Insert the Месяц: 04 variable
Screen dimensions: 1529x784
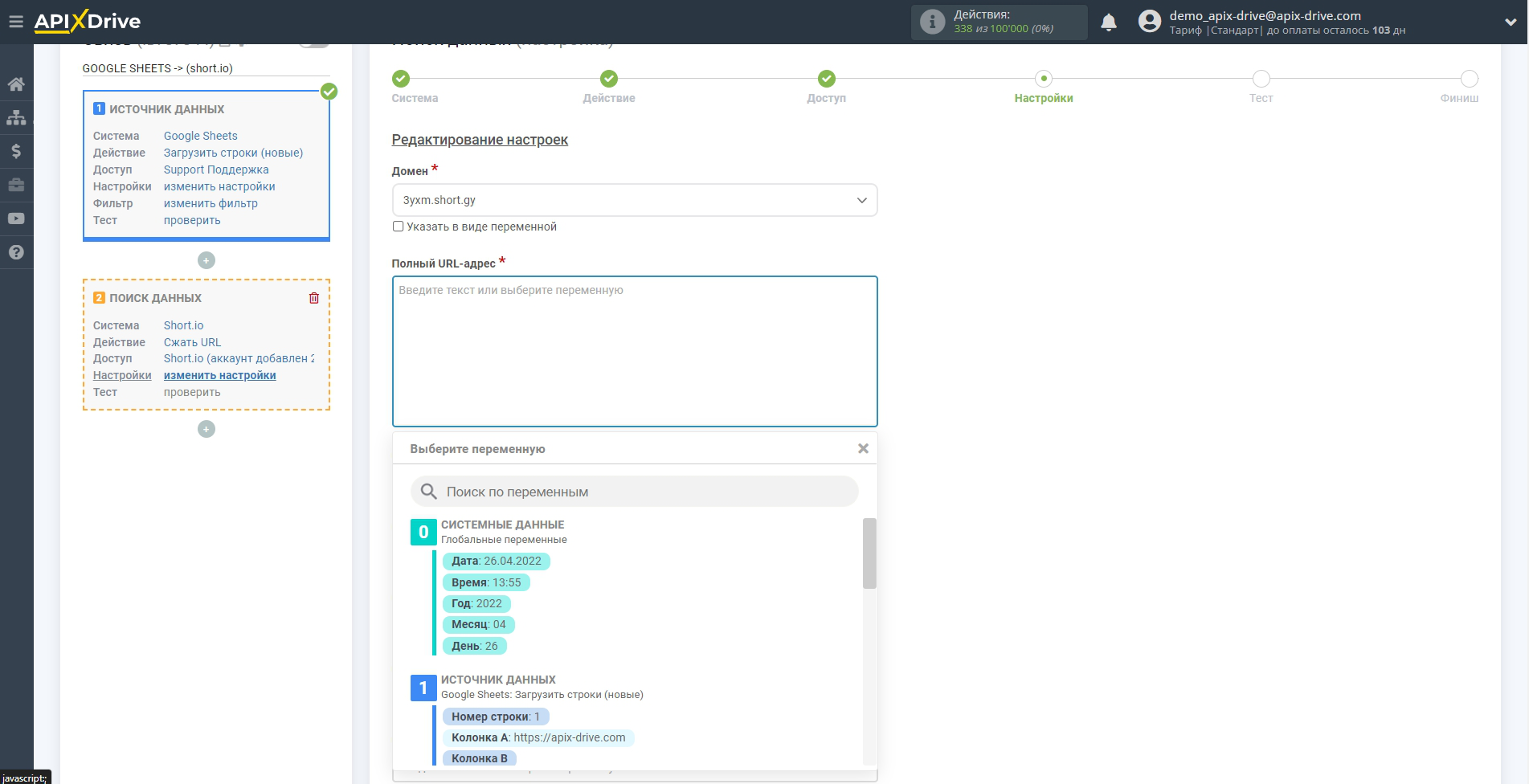click(x=478, y=624)
